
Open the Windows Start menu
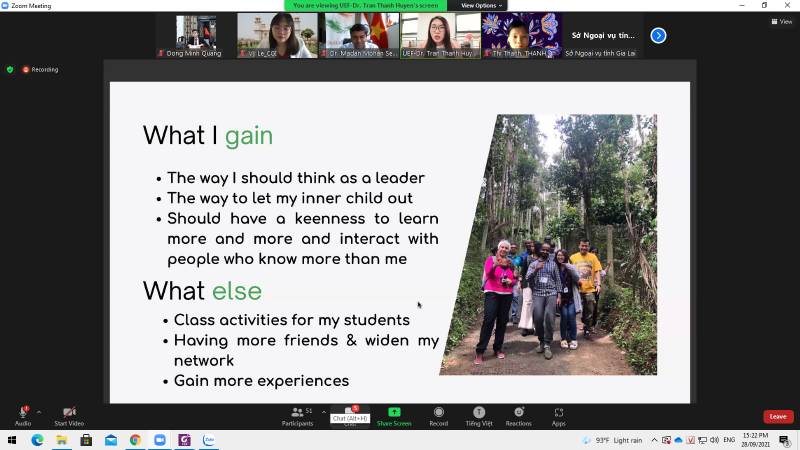click(x=12, y=440)
